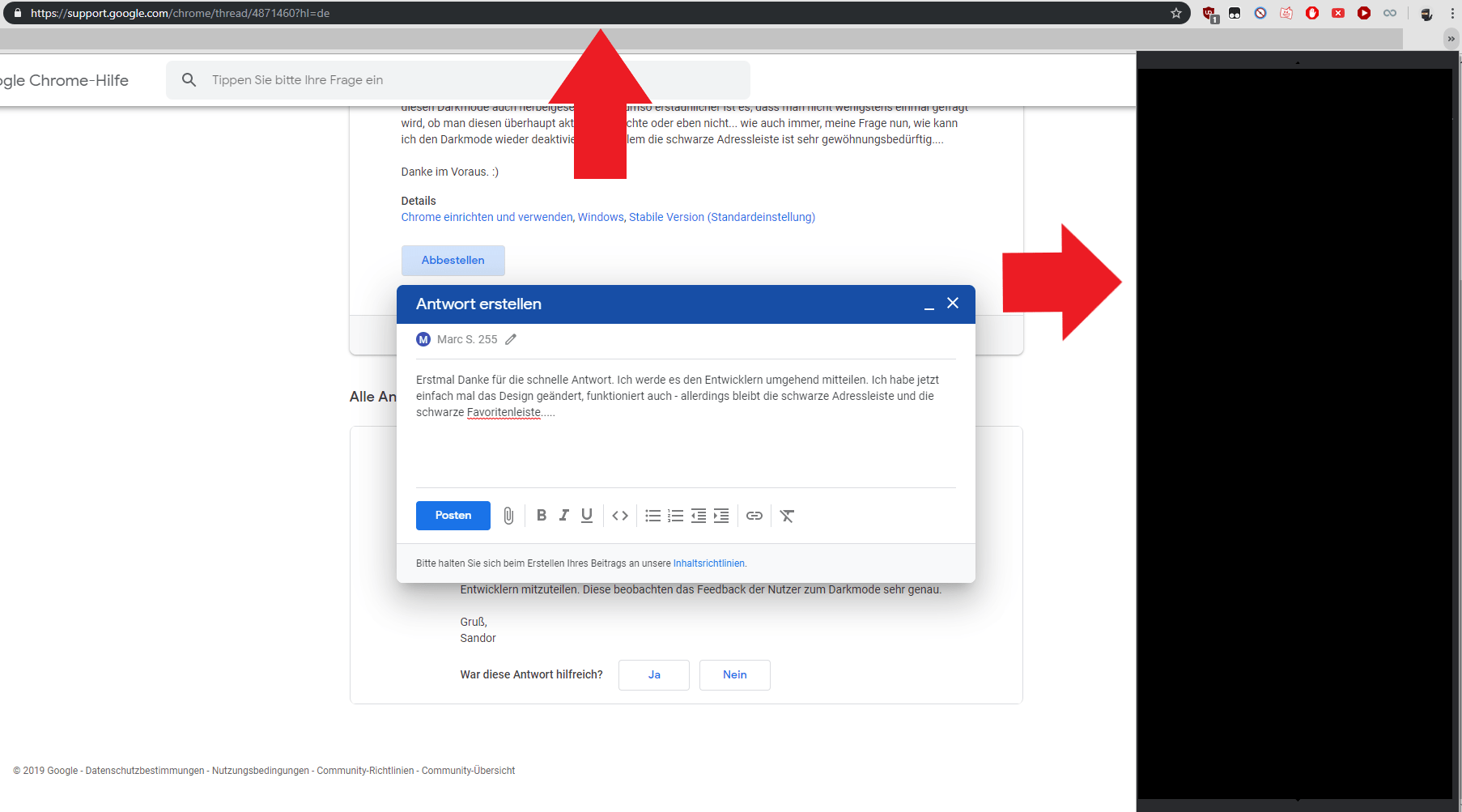Attach a file with the paperclip icon
The height and width of the screenshot is (812, 1462).
pyautogui.click(x=508, y=516)
